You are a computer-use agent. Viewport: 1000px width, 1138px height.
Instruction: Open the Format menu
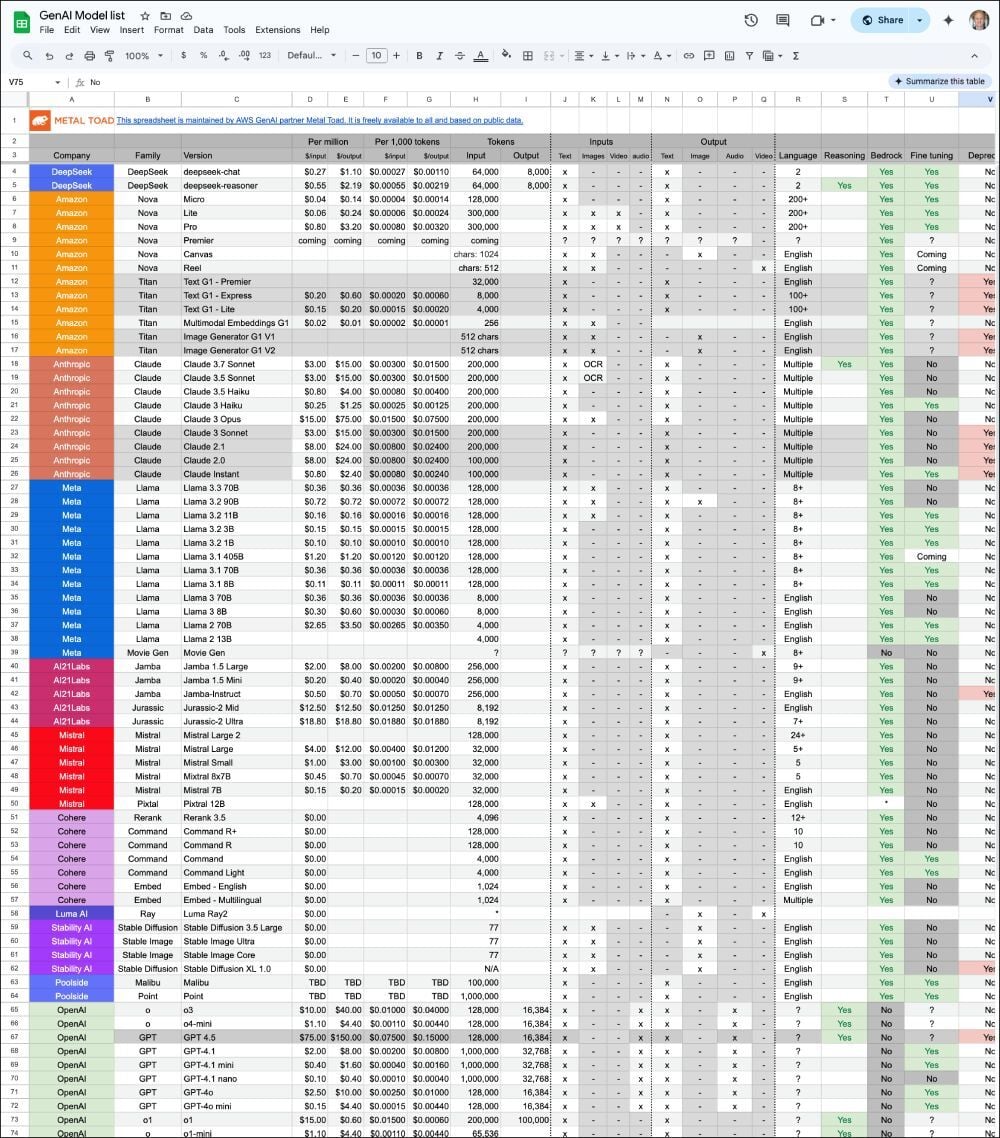(x=168, y=30)
